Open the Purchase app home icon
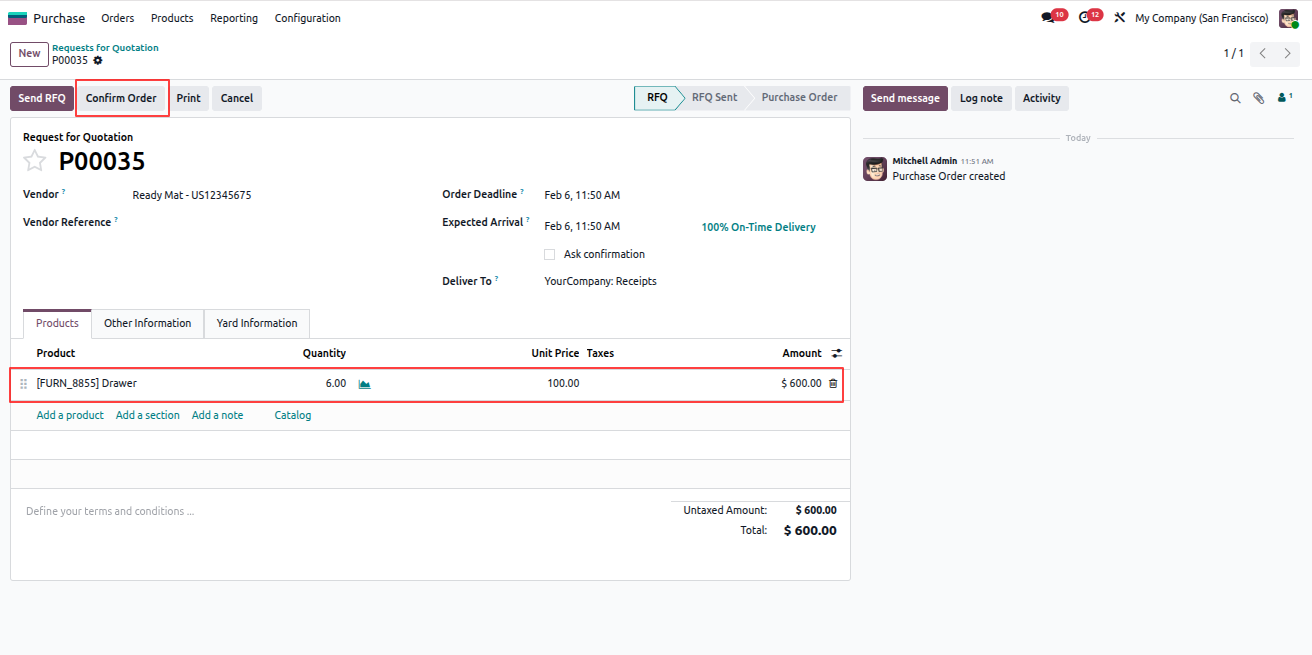Image resolution: width=1312 pixels, height=655 pixels. (17, 18)
